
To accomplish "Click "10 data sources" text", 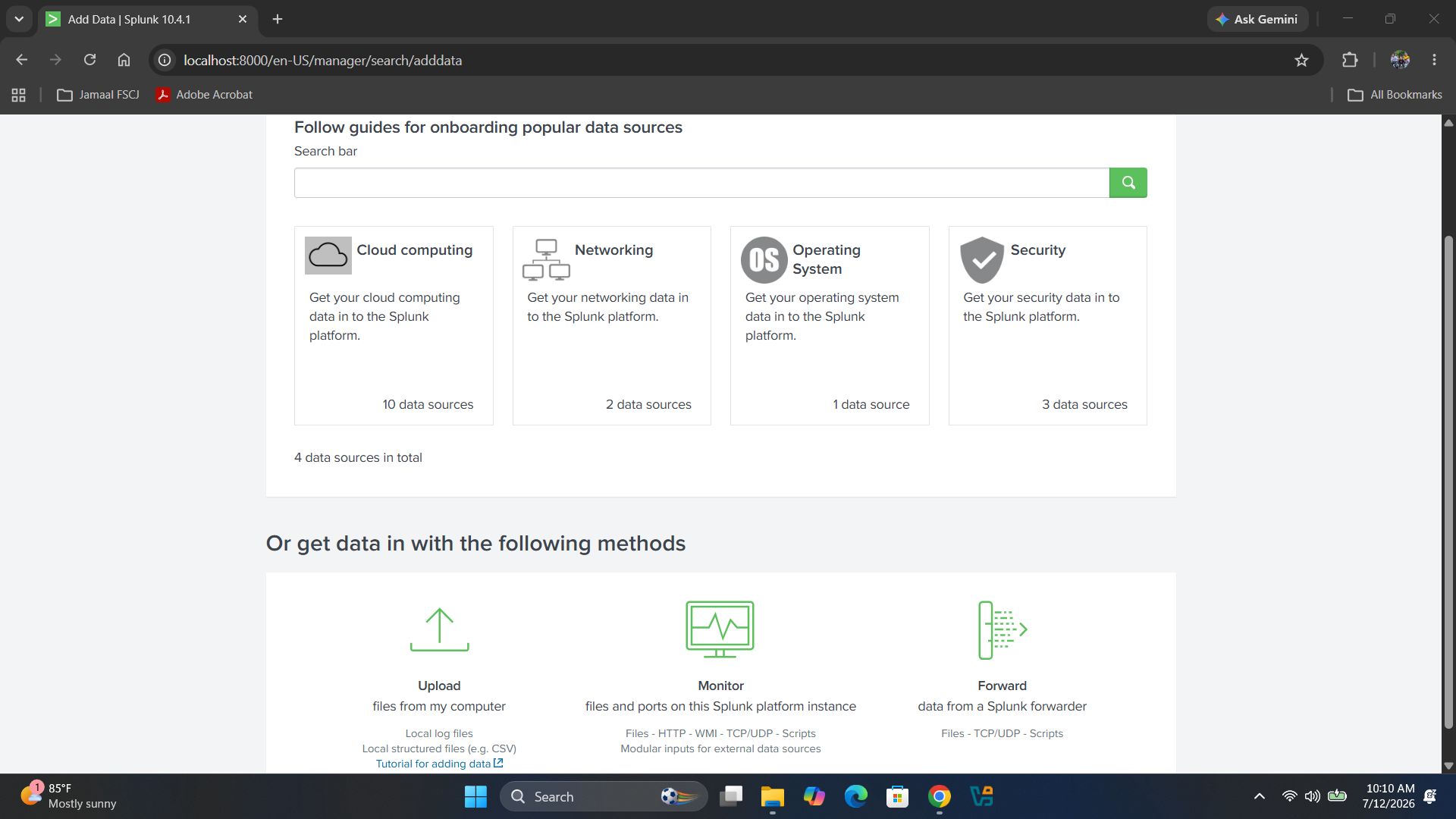I will tap(428, 405).
